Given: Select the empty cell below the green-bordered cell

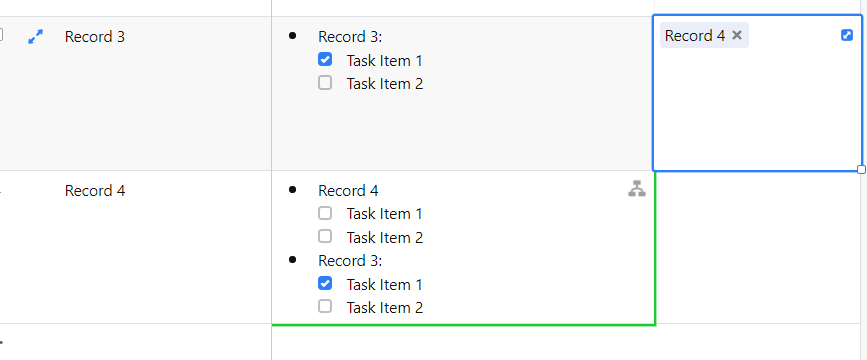Looking at the screenshot, I should click(463, 343).
